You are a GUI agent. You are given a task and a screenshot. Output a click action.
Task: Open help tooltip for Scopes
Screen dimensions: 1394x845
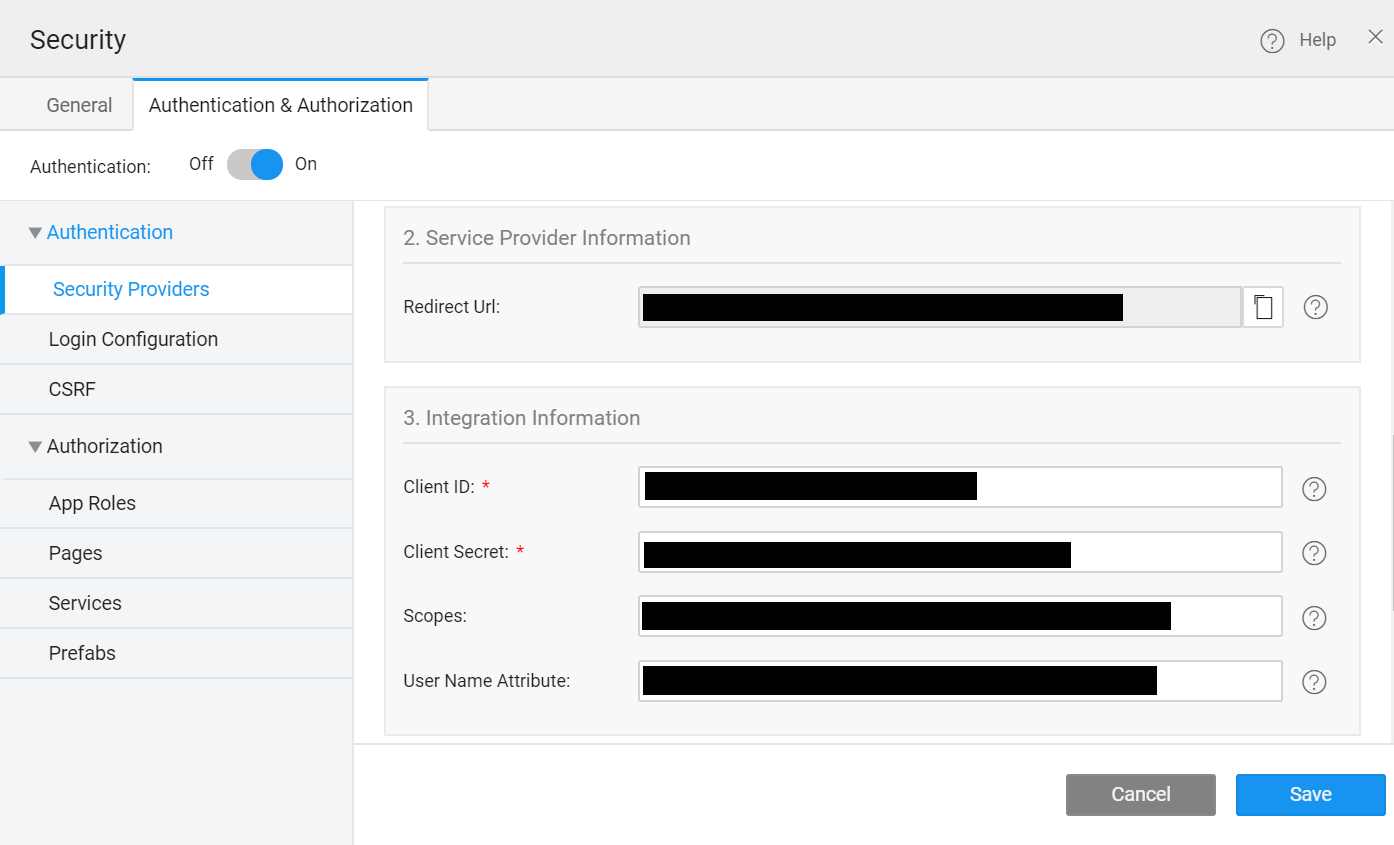[x=1314, y=617]
